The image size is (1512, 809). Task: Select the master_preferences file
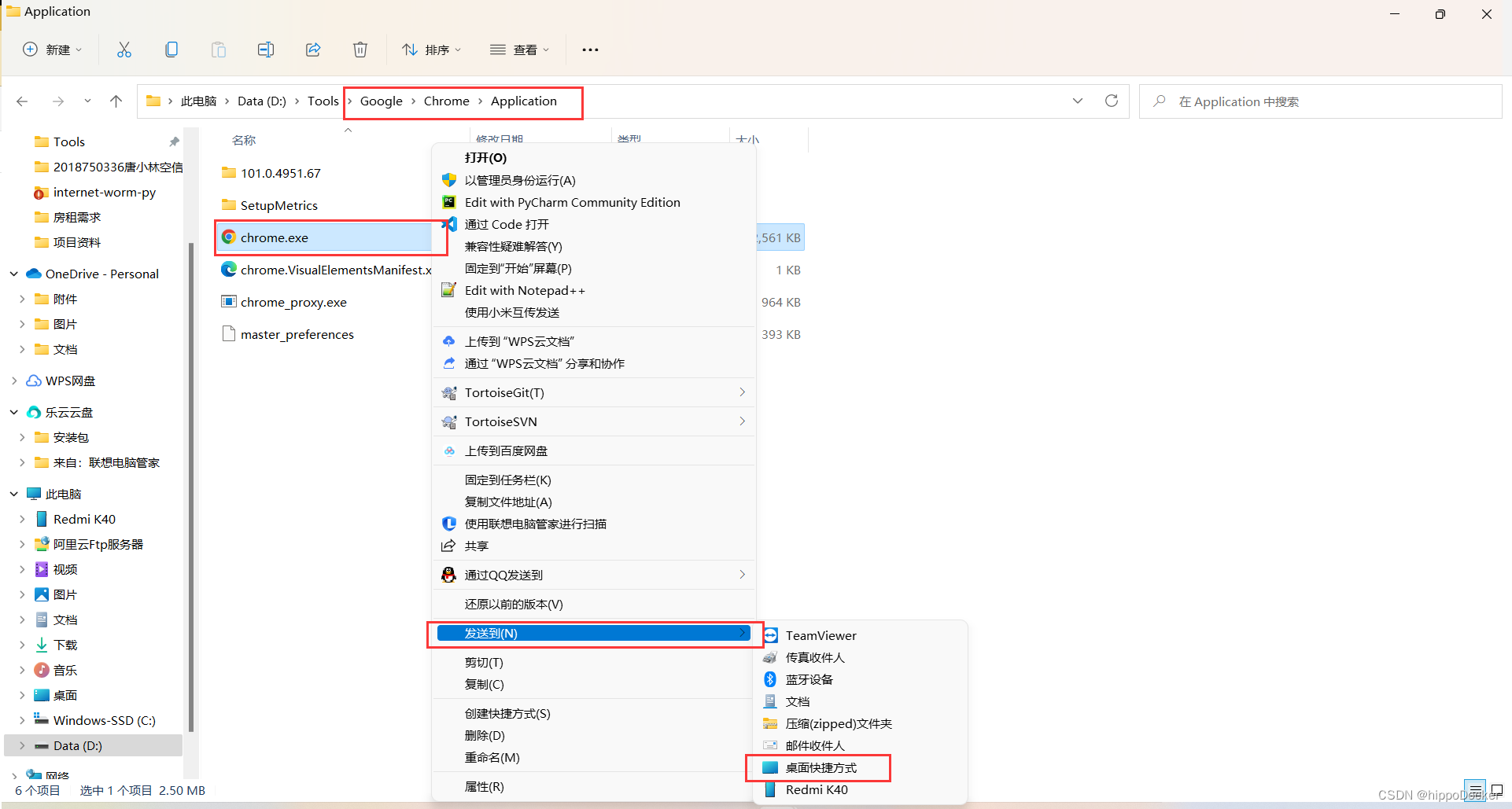297,334
